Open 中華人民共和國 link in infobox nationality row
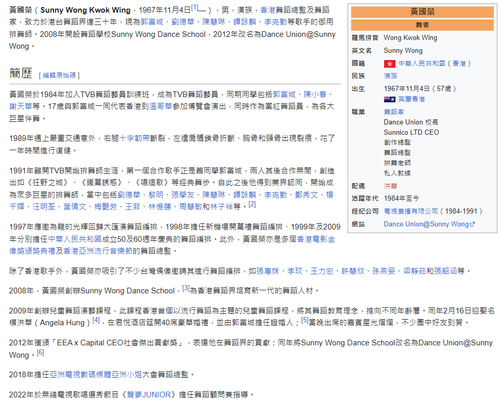The width and height of the screenshot is (500, 408). pos(422,64)
